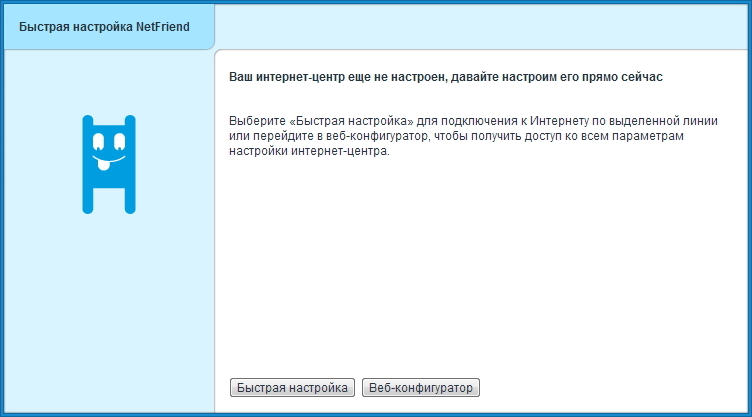Click the description paragraph starting with Выберите
This screenshot has height=417, width=752.
pos(473,136)
